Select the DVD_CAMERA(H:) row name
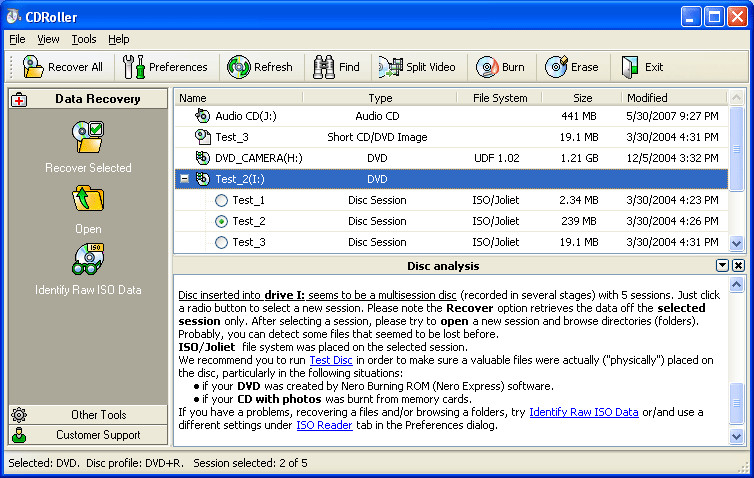This screenshot has height=478, width=754. coord(259,158)
